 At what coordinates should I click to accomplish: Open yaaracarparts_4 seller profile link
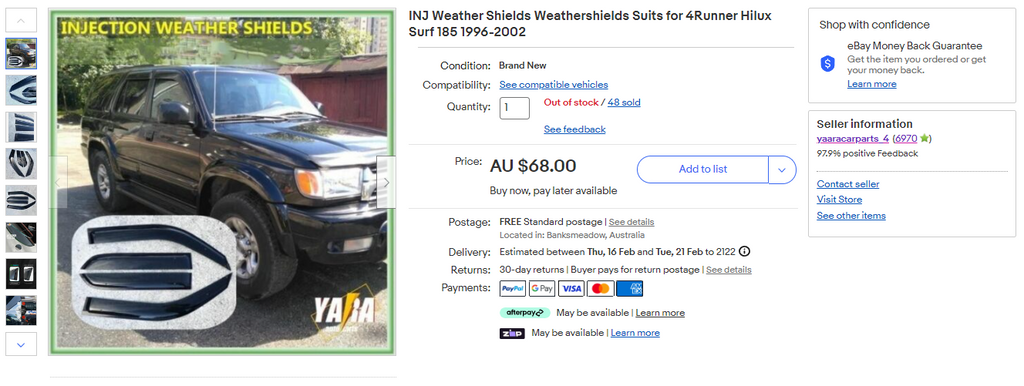[x=852, y=138]
